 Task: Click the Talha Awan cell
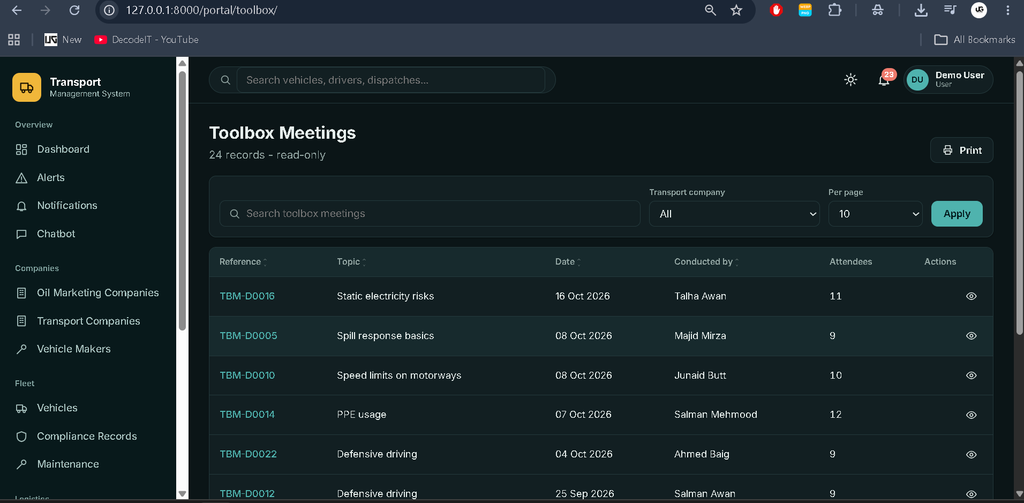tap(700, 296)
